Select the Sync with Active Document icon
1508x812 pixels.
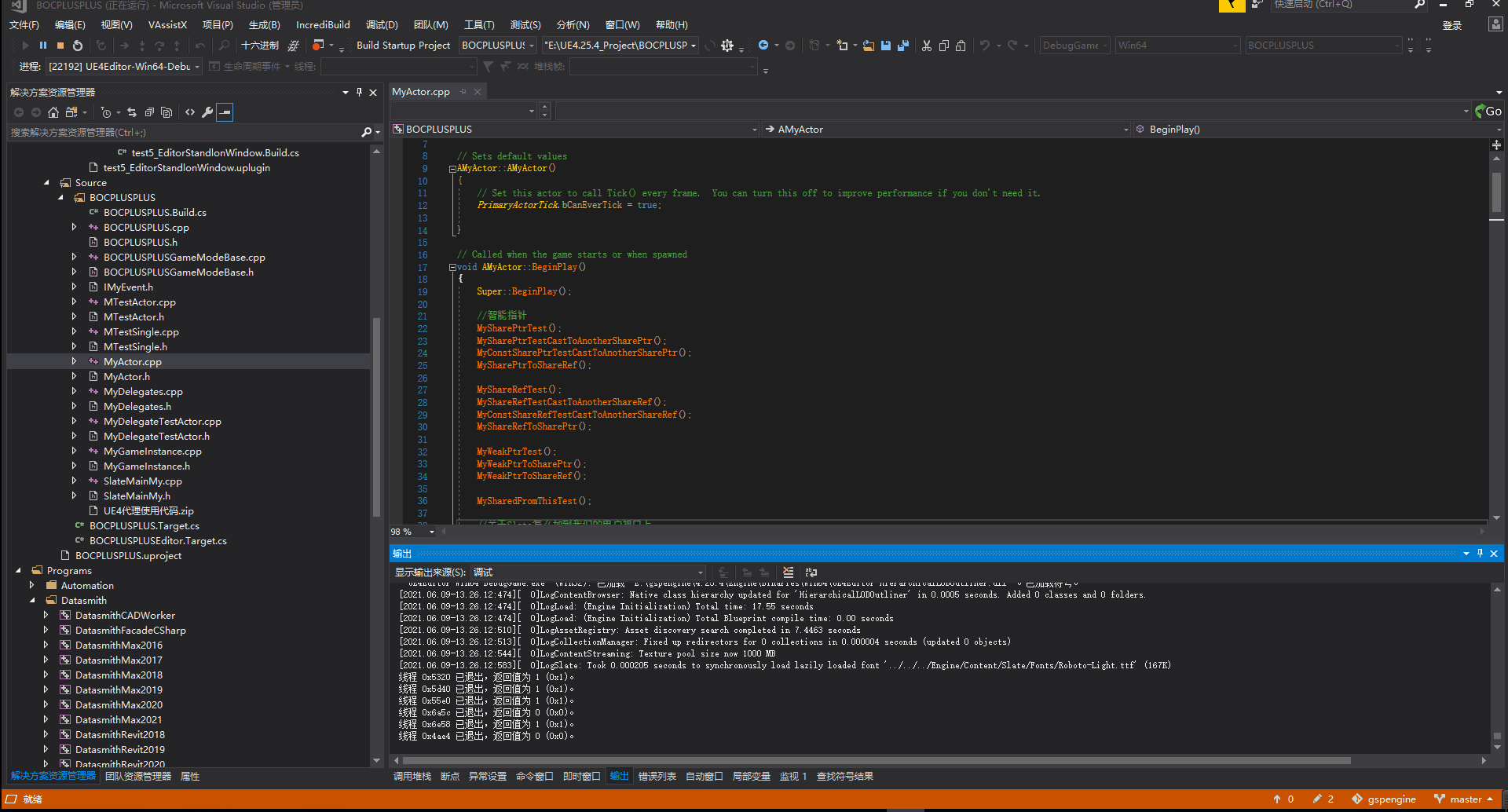point(132,112)
